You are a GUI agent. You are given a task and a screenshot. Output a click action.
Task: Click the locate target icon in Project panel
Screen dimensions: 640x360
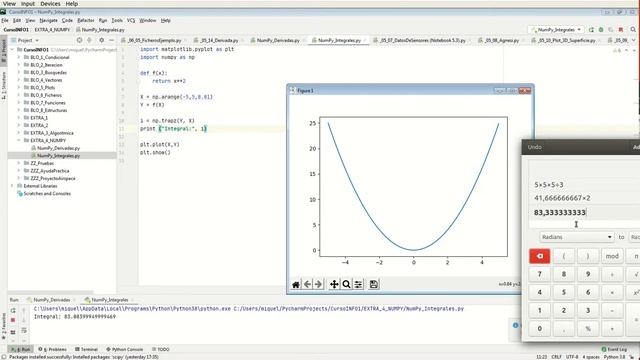79,40
